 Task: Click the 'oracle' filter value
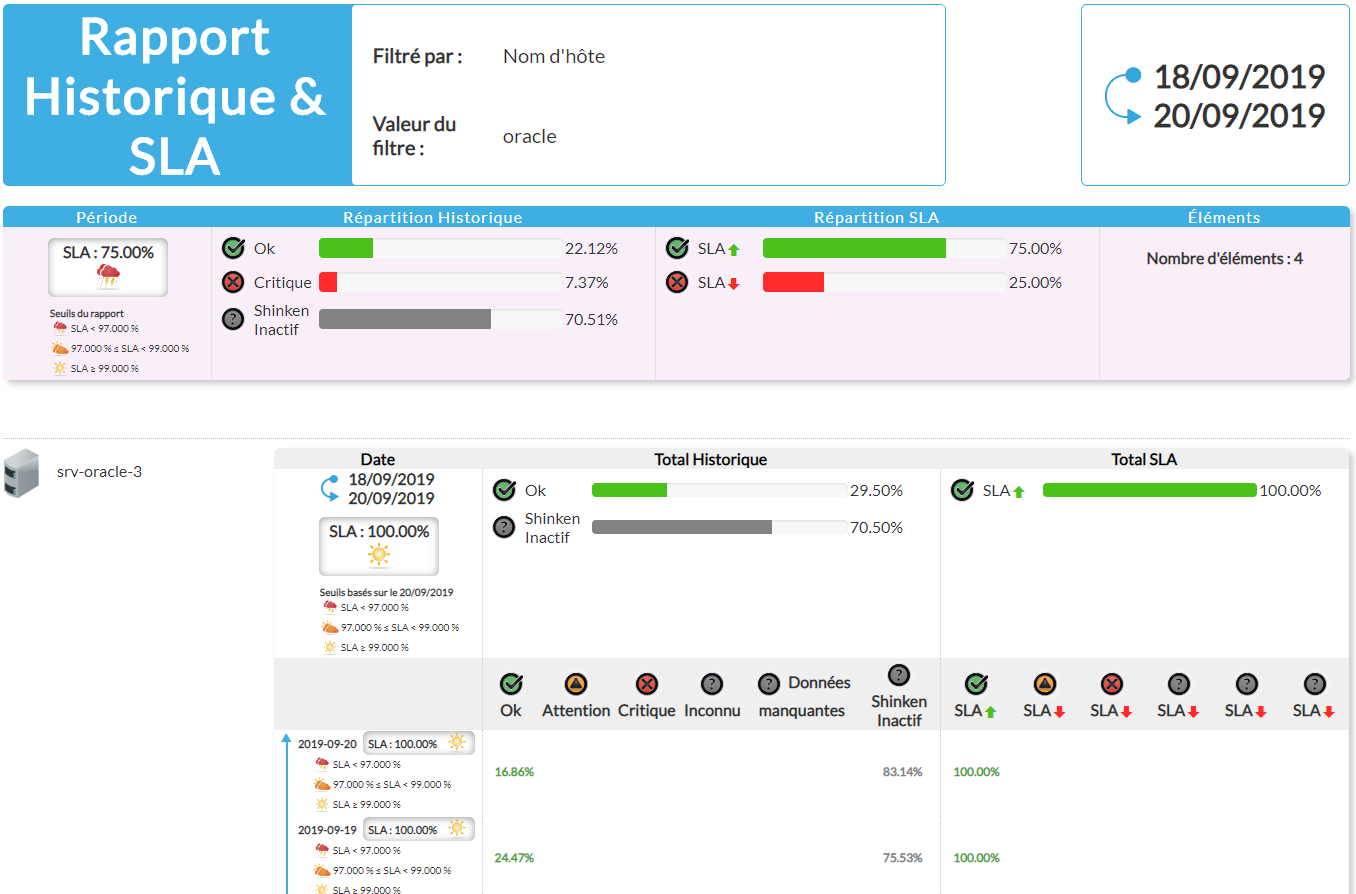point(529,137)
